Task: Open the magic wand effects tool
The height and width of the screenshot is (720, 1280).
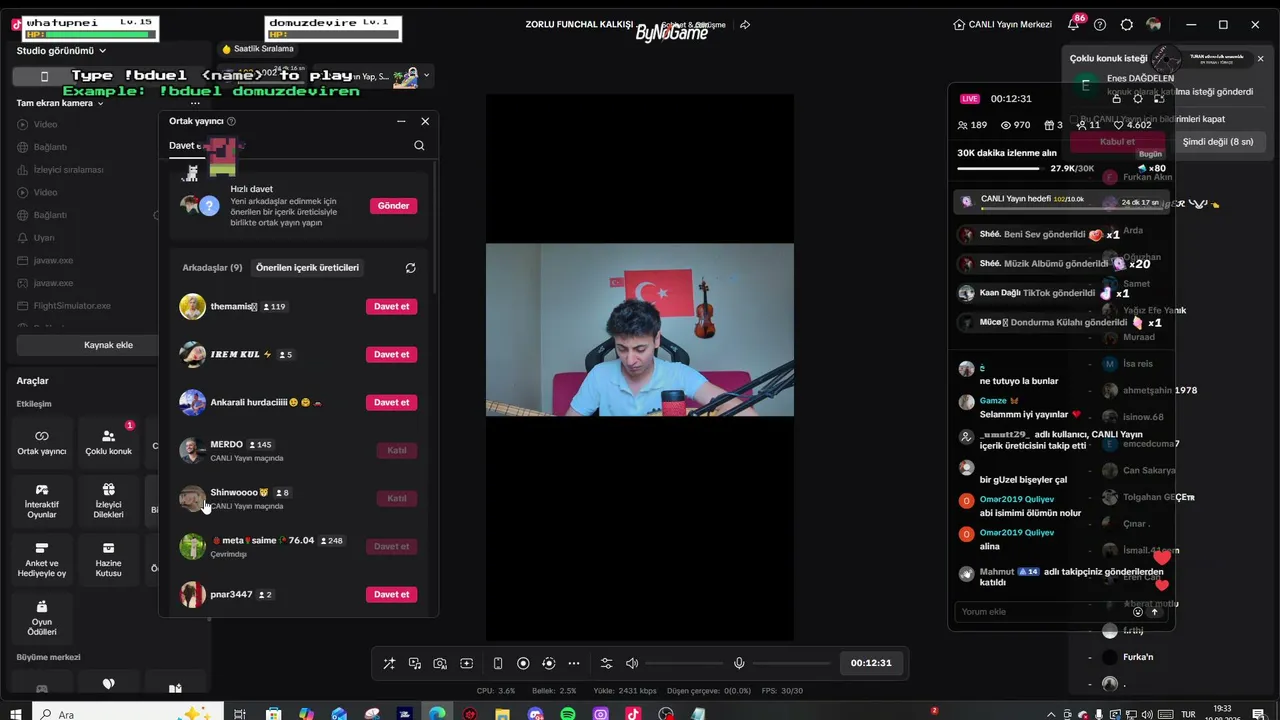Action: coord(389,663)
